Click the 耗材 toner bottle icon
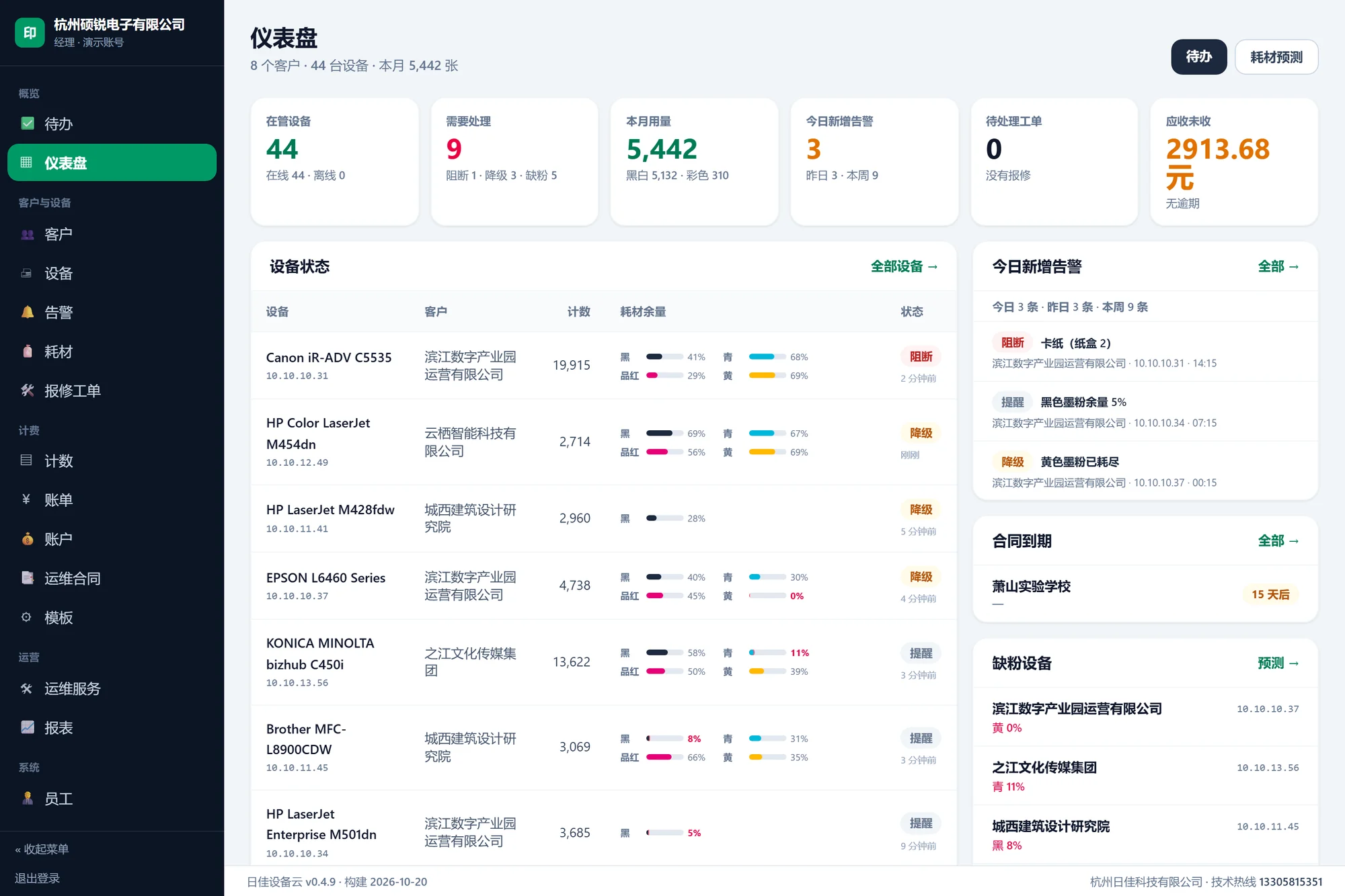 (x=28, y=352)
